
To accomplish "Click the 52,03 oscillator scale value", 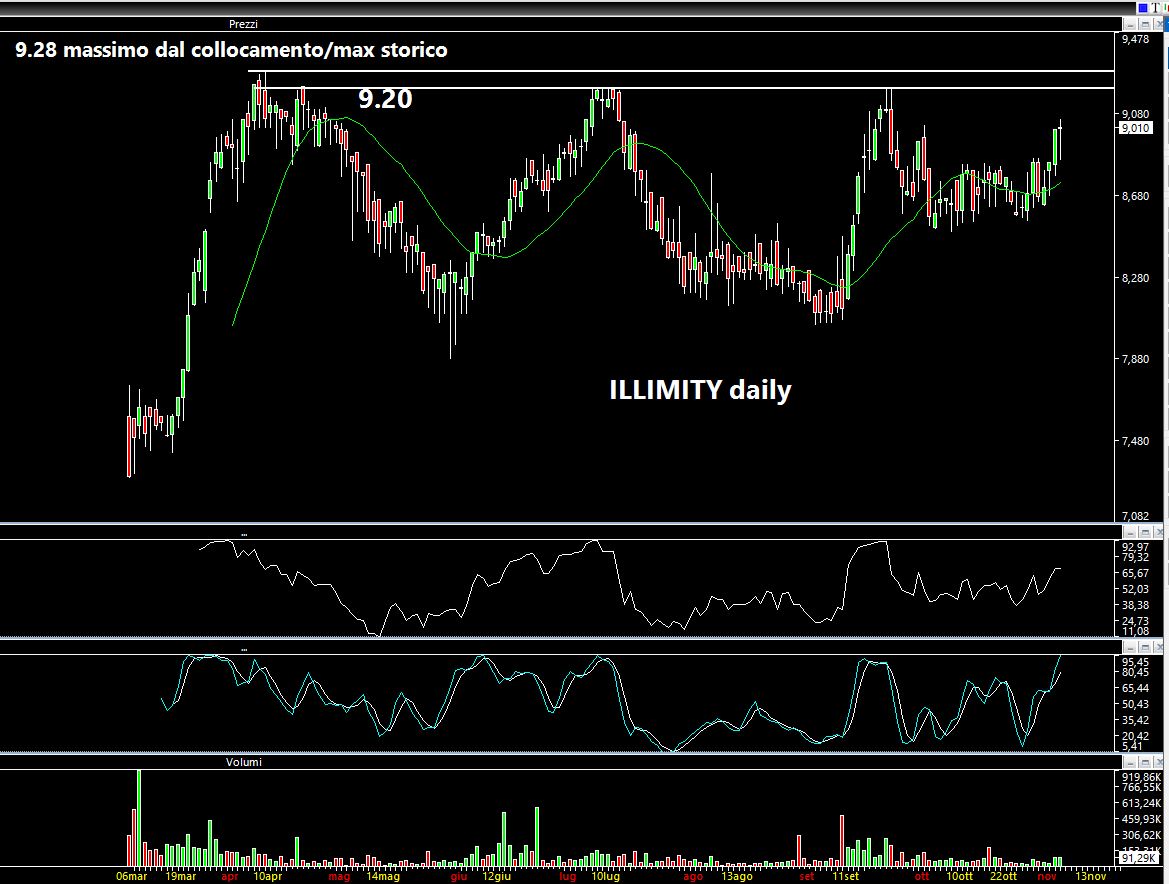I will [1135, 589].
